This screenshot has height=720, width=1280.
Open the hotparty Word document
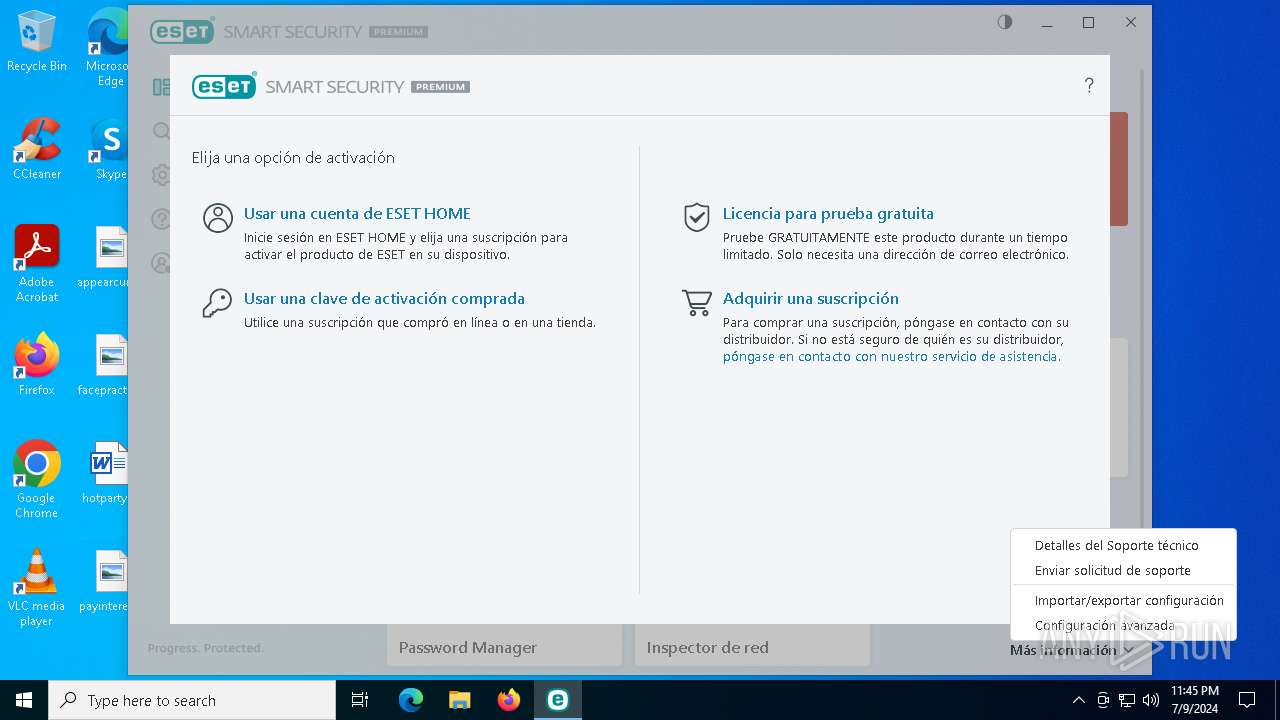coord(106,473)
